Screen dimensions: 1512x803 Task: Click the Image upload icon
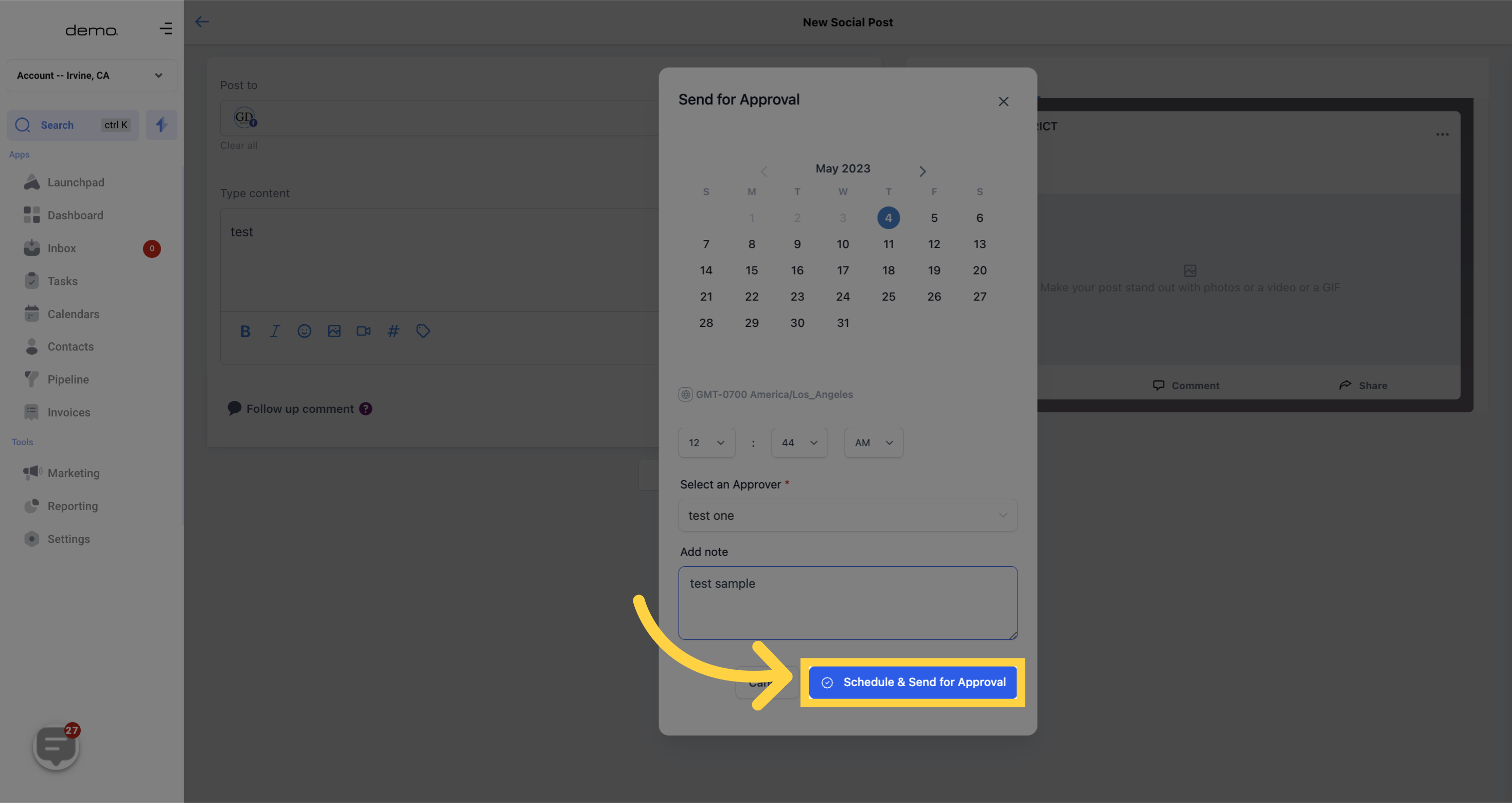click(333, 331)
